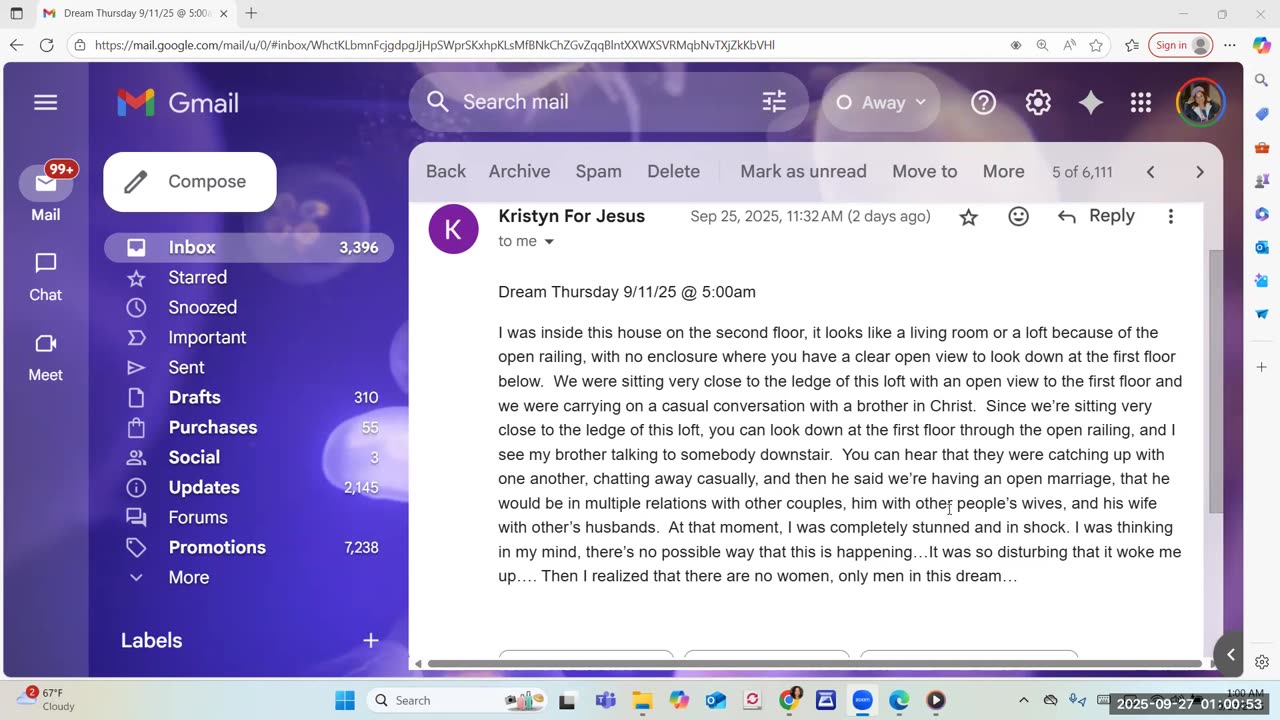Compose a new email
Screen dimensions: 1280x720
click(190, 181)
